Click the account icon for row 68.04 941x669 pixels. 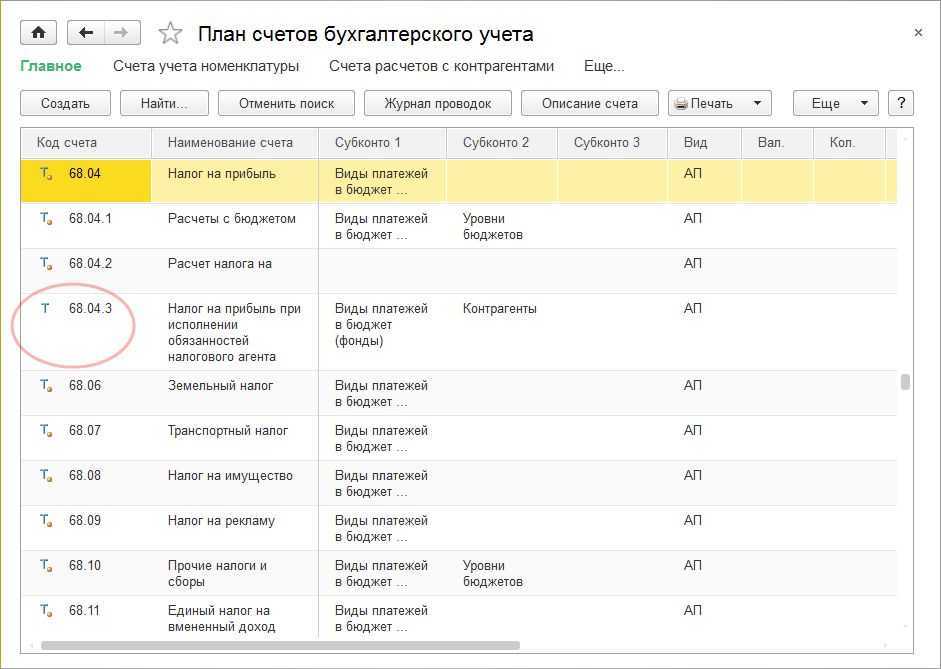pos(45,174)
